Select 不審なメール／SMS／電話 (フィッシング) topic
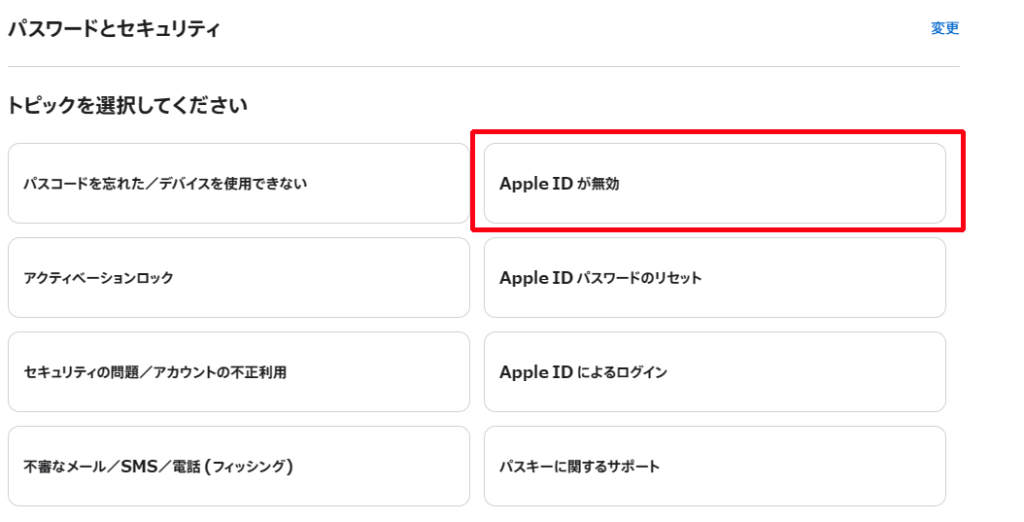This screenshot has width=1024, height=522. (x=238, y=466)
